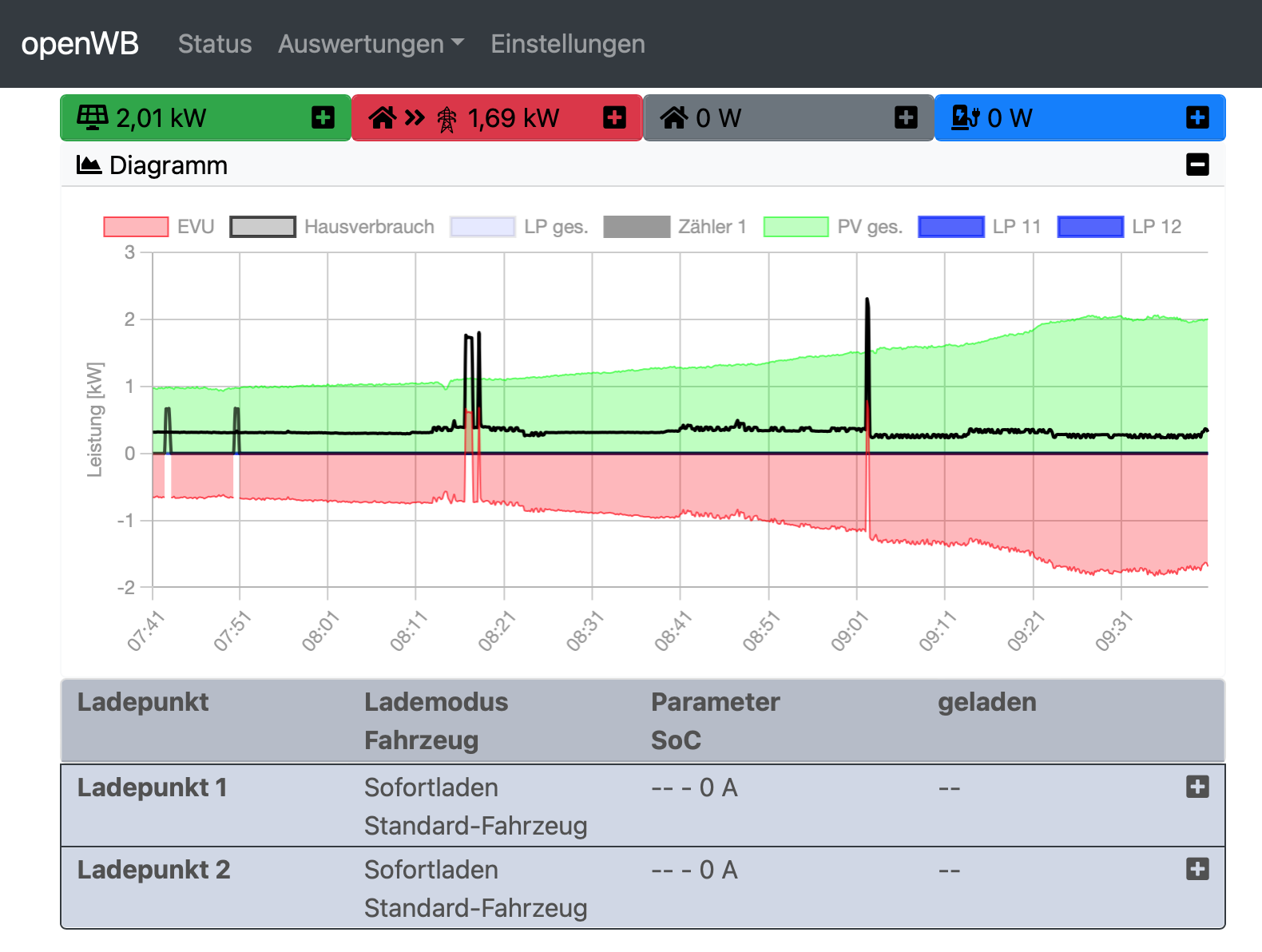The width and height of the screenshot is (1262, 952).
Task: Expand Ladepunkt 1 details
Action: [1197, 787]
